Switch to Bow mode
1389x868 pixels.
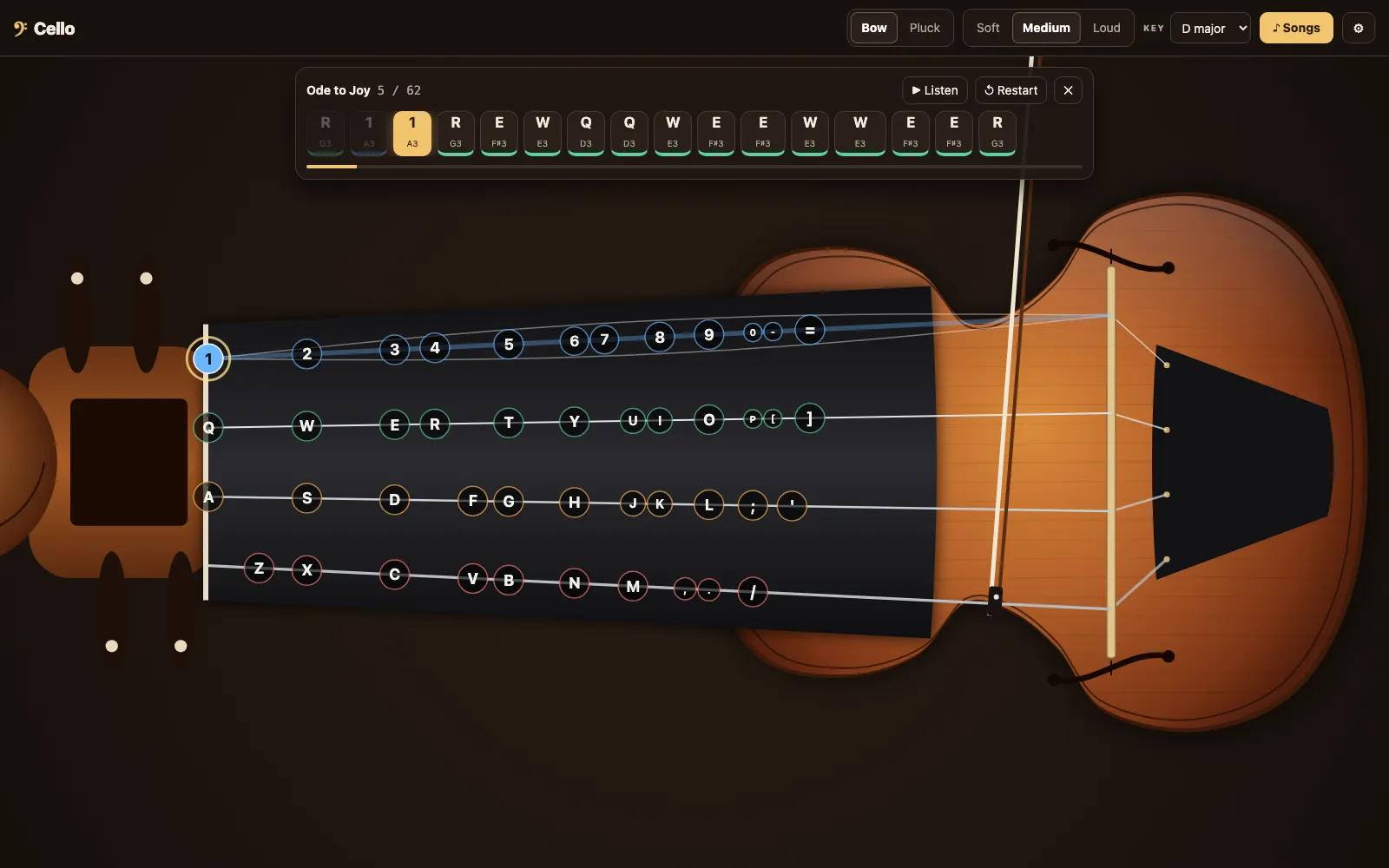873,28
